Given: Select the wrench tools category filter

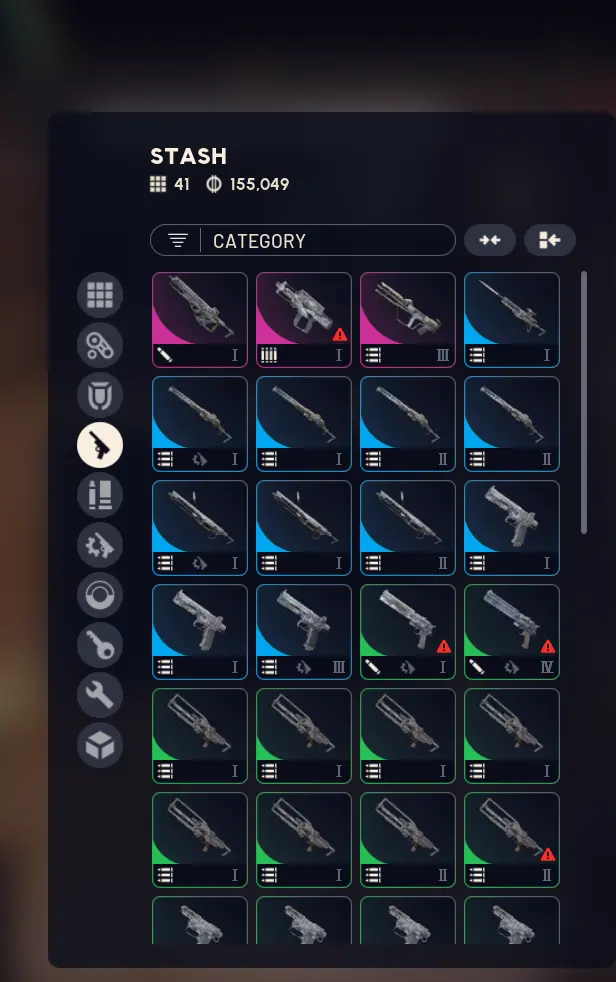Looking at the screenshot, I should (100, 695).
